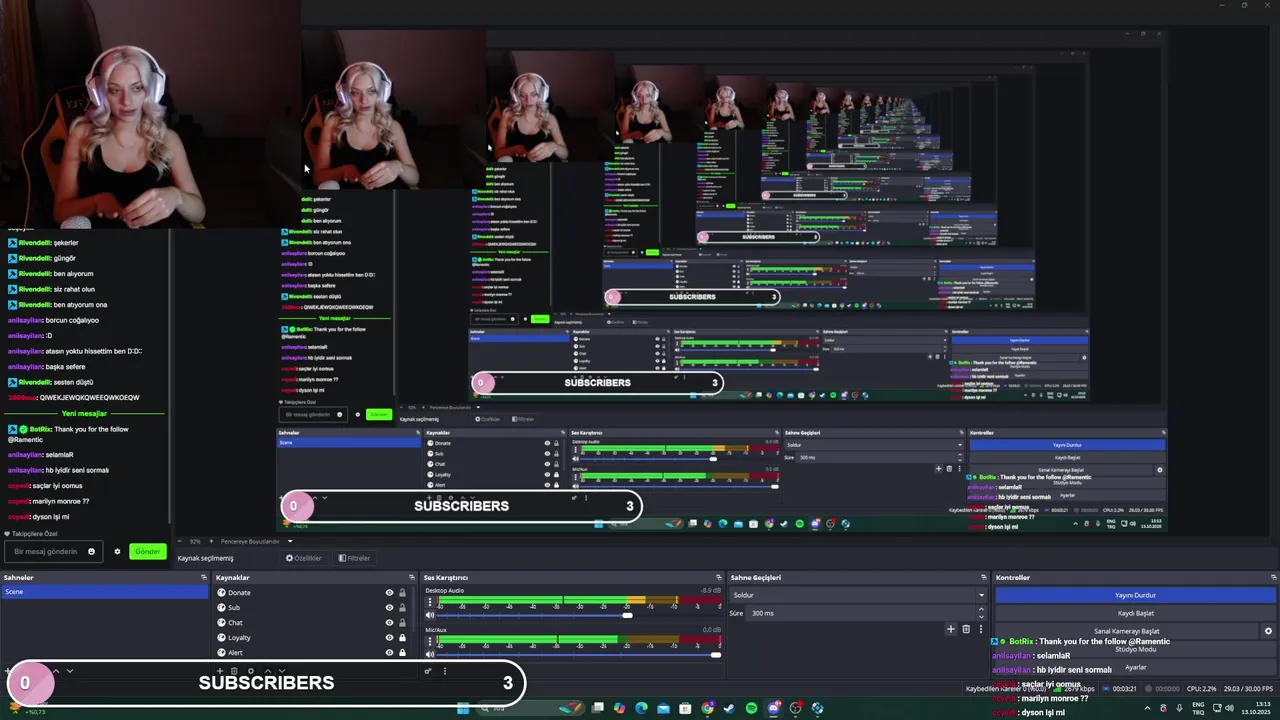Move scene up in Sahneler

[x=56, y=670]
